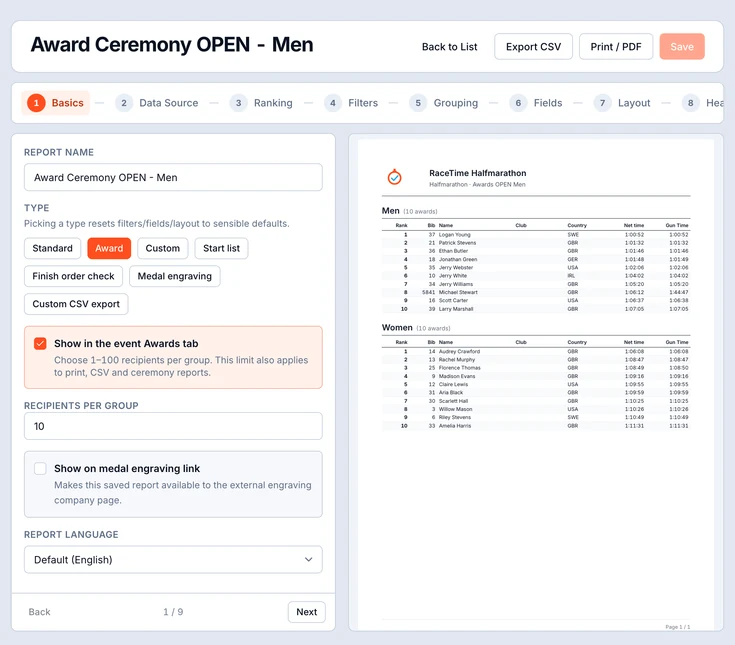Viewport: 735px width, 645px height.
Task: Click the RaceTime stopwatch logo in preview
Action: click(x=394, y=177)
